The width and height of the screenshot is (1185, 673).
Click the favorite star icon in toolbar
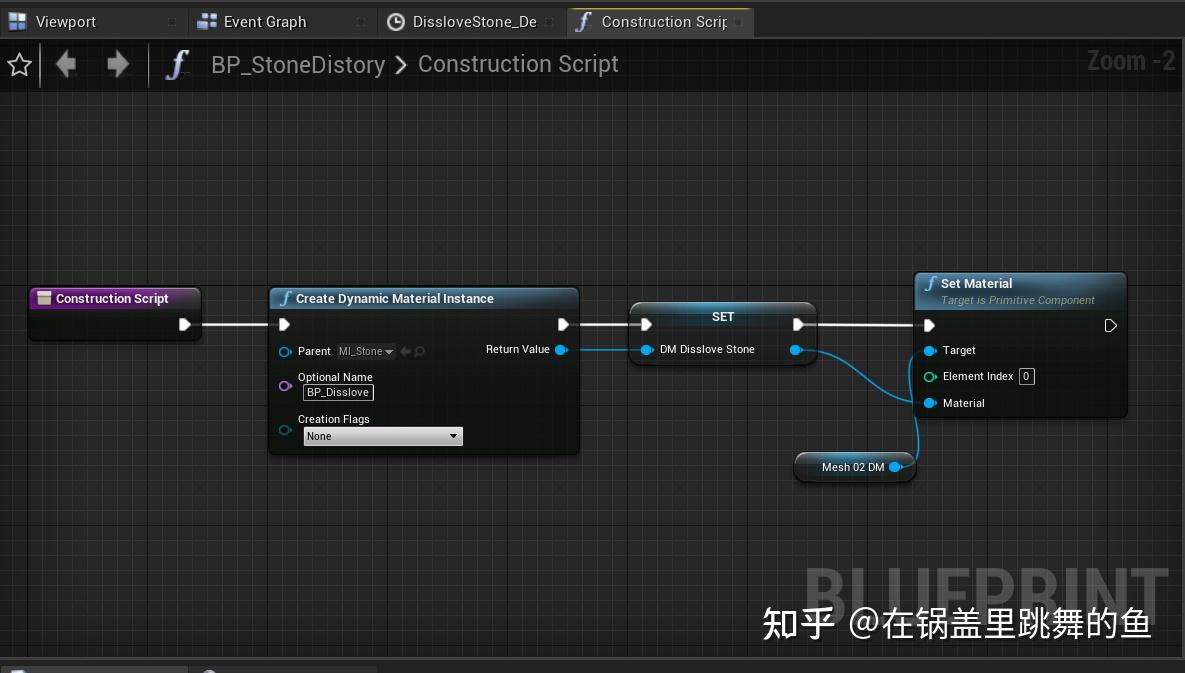pos(19,64)
